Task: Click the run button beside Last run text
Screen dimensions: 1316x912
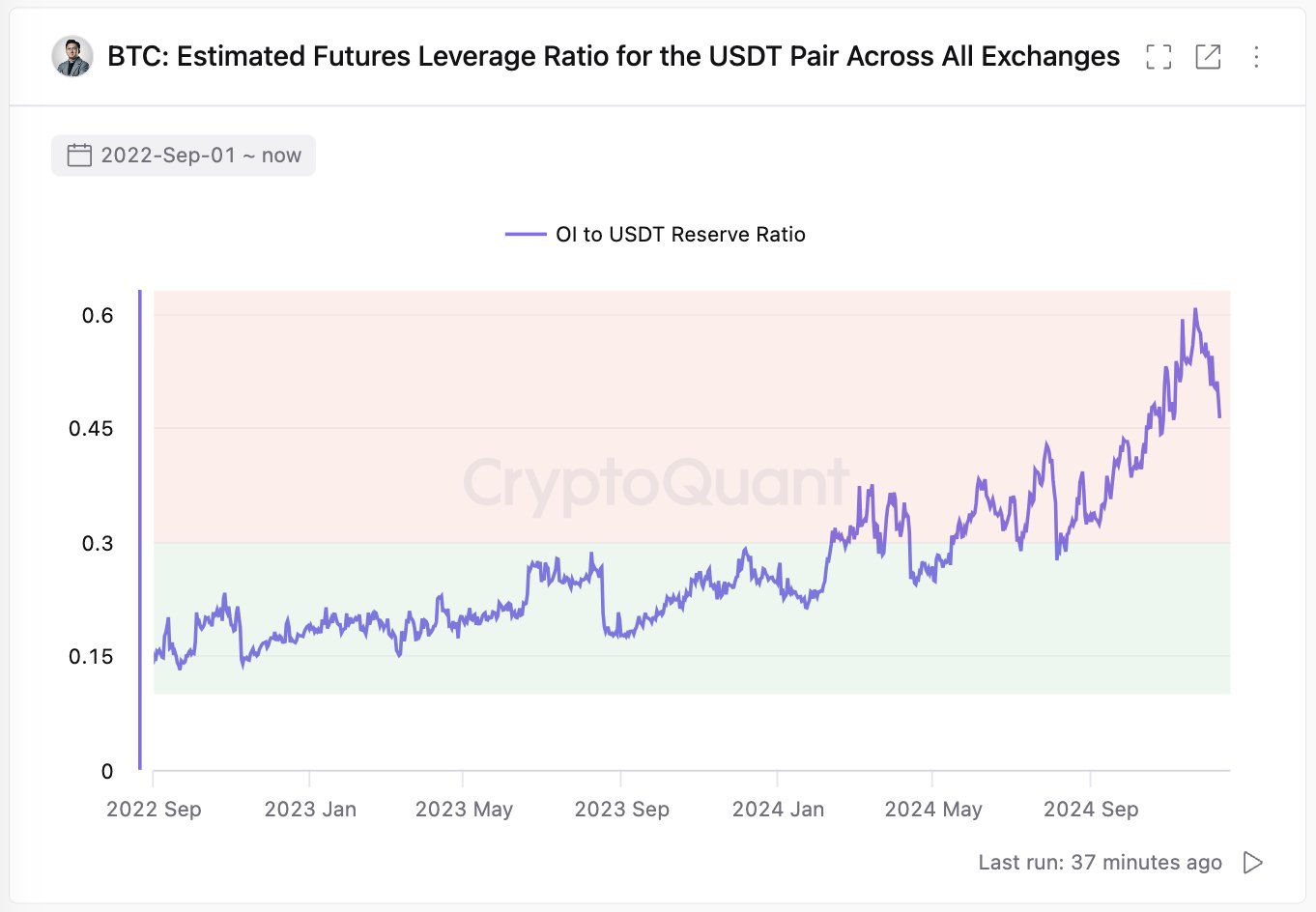Action: [1253, 862]
